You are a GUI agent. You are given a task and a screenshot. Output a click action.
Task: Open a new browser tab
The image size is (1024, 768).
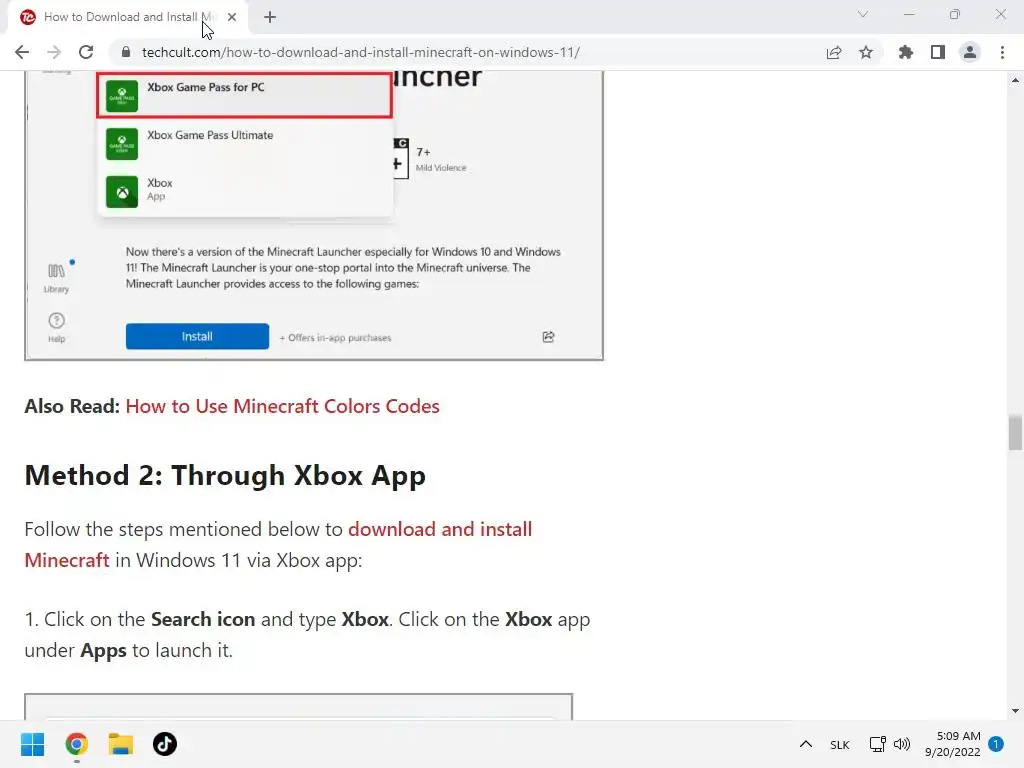(270, 17)
